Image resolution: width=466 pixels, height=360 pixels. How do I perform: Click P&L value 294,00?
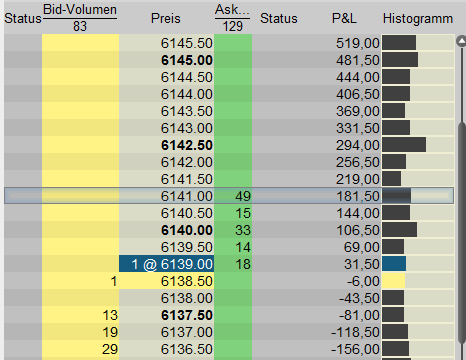tap(358, 145)
